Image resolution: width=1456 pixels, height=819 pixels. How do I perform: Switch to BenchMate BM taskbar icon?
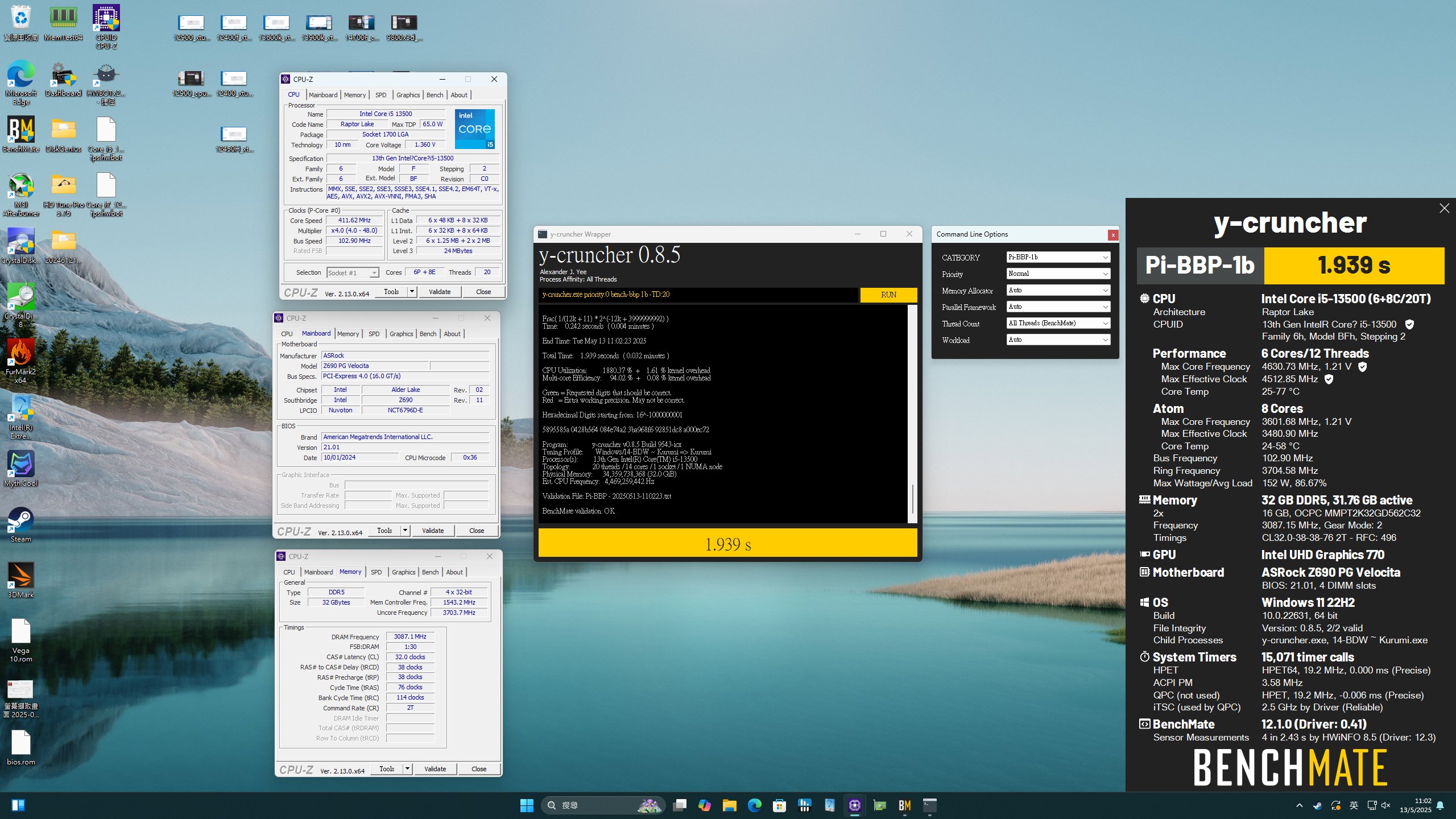tap(905, 805)
